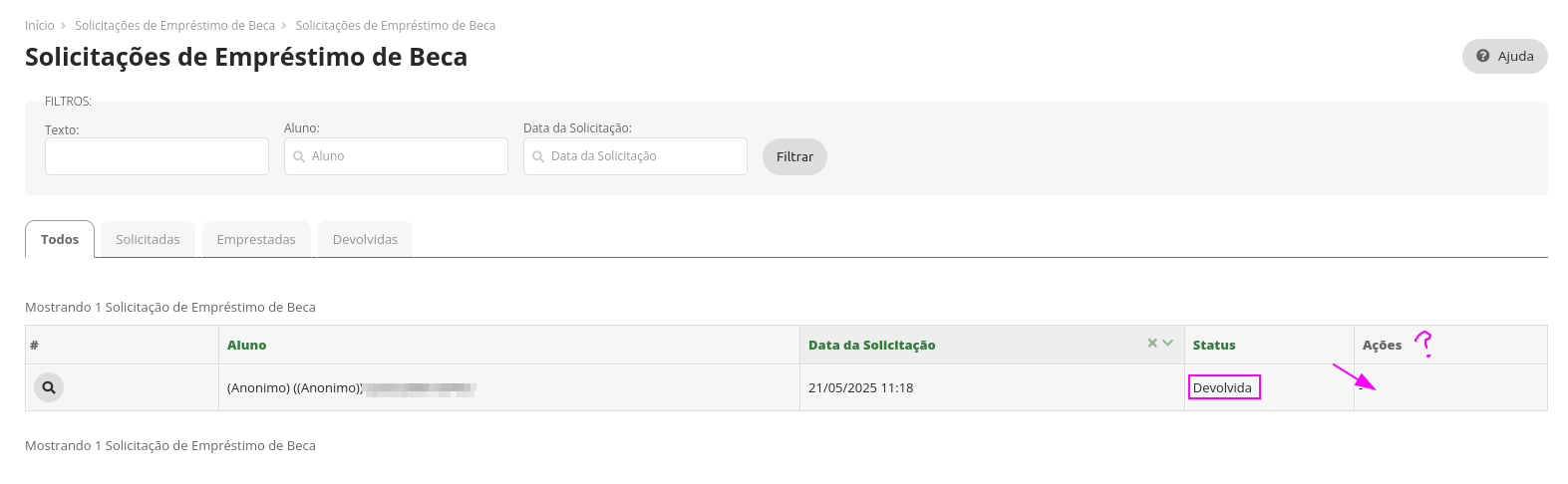
Task: Open the Aluno filter search box
Action: click(396, 156)
